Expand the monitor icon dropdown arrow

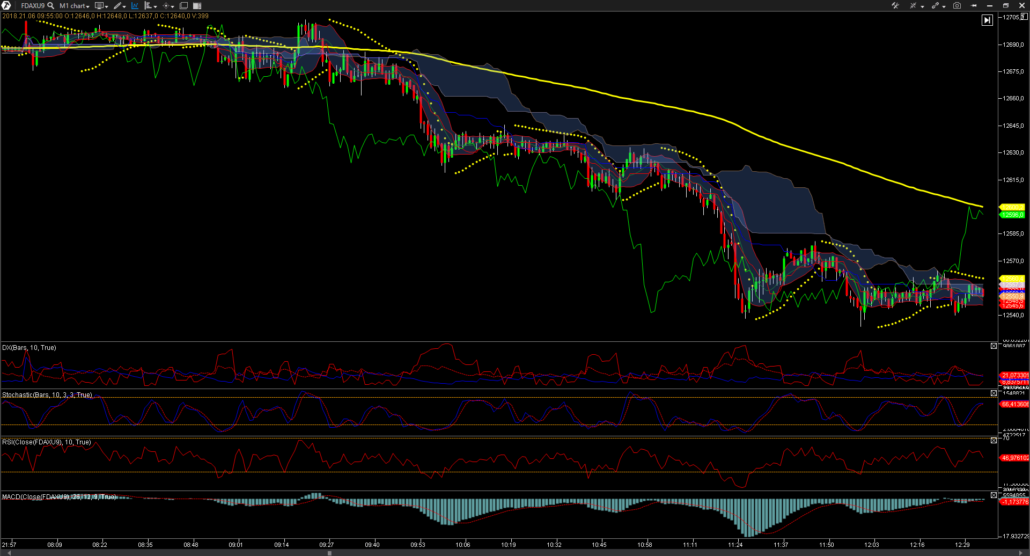coord(106,7)
